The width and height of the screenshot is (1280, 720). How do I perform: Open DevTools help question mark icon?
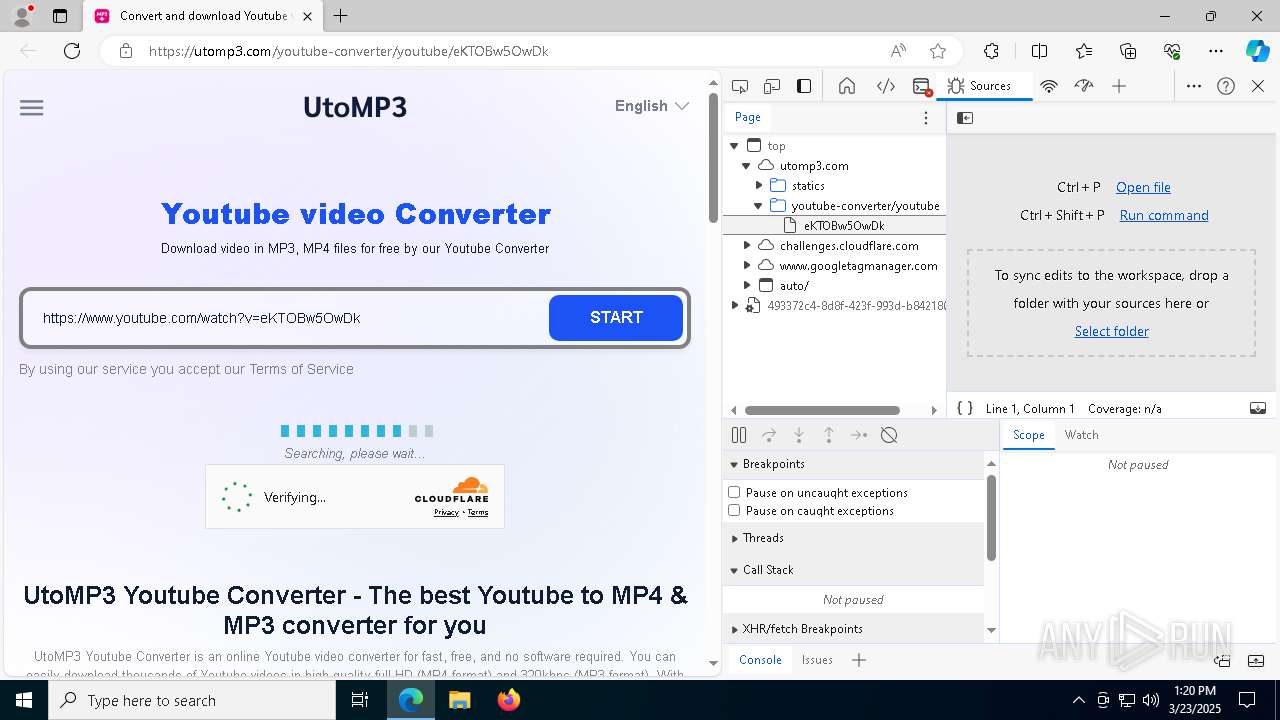[1226, 86]
